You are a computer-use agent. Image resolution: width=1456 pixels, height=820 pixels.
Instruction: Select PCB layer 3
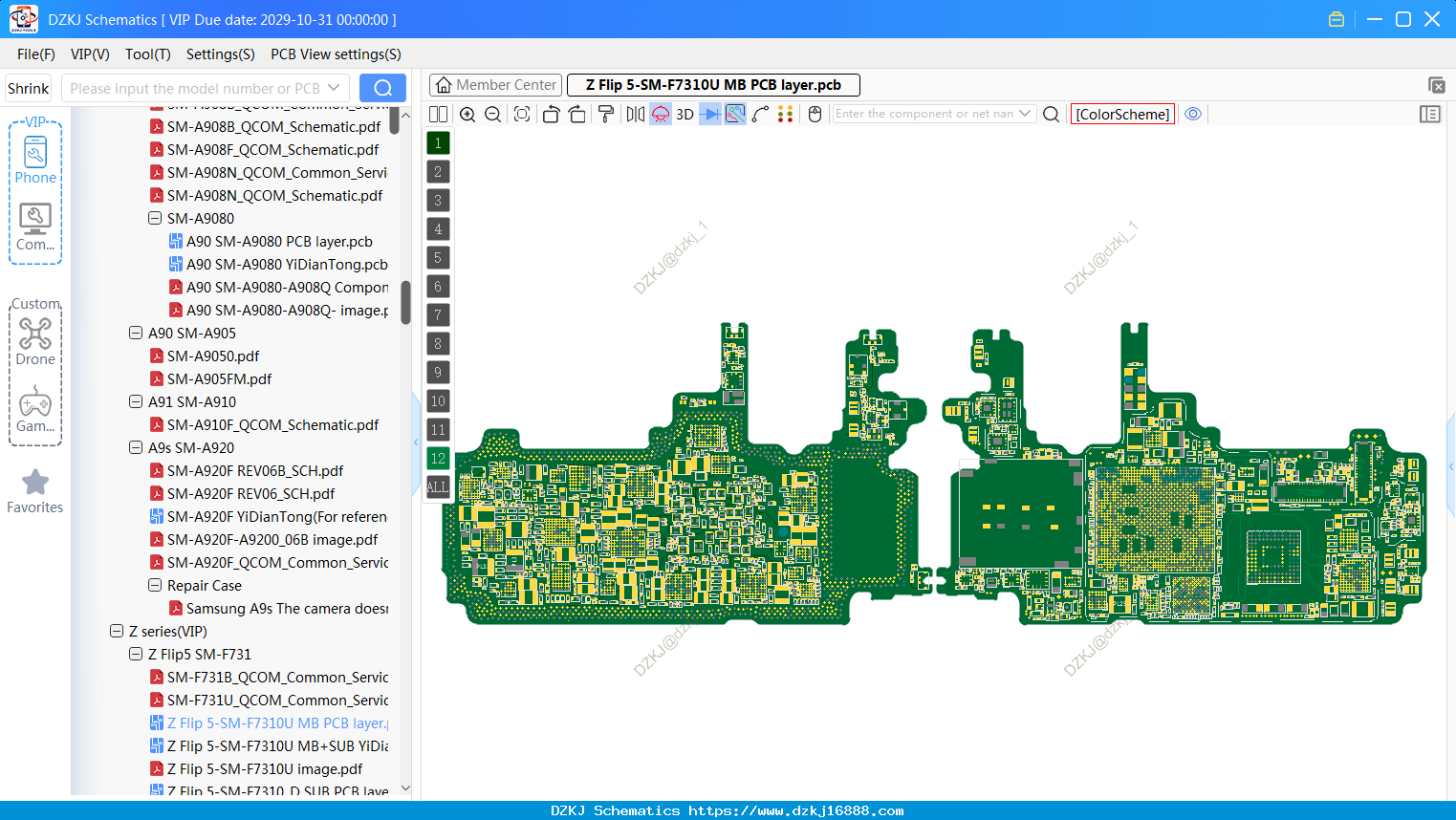[x=438, y=201]
